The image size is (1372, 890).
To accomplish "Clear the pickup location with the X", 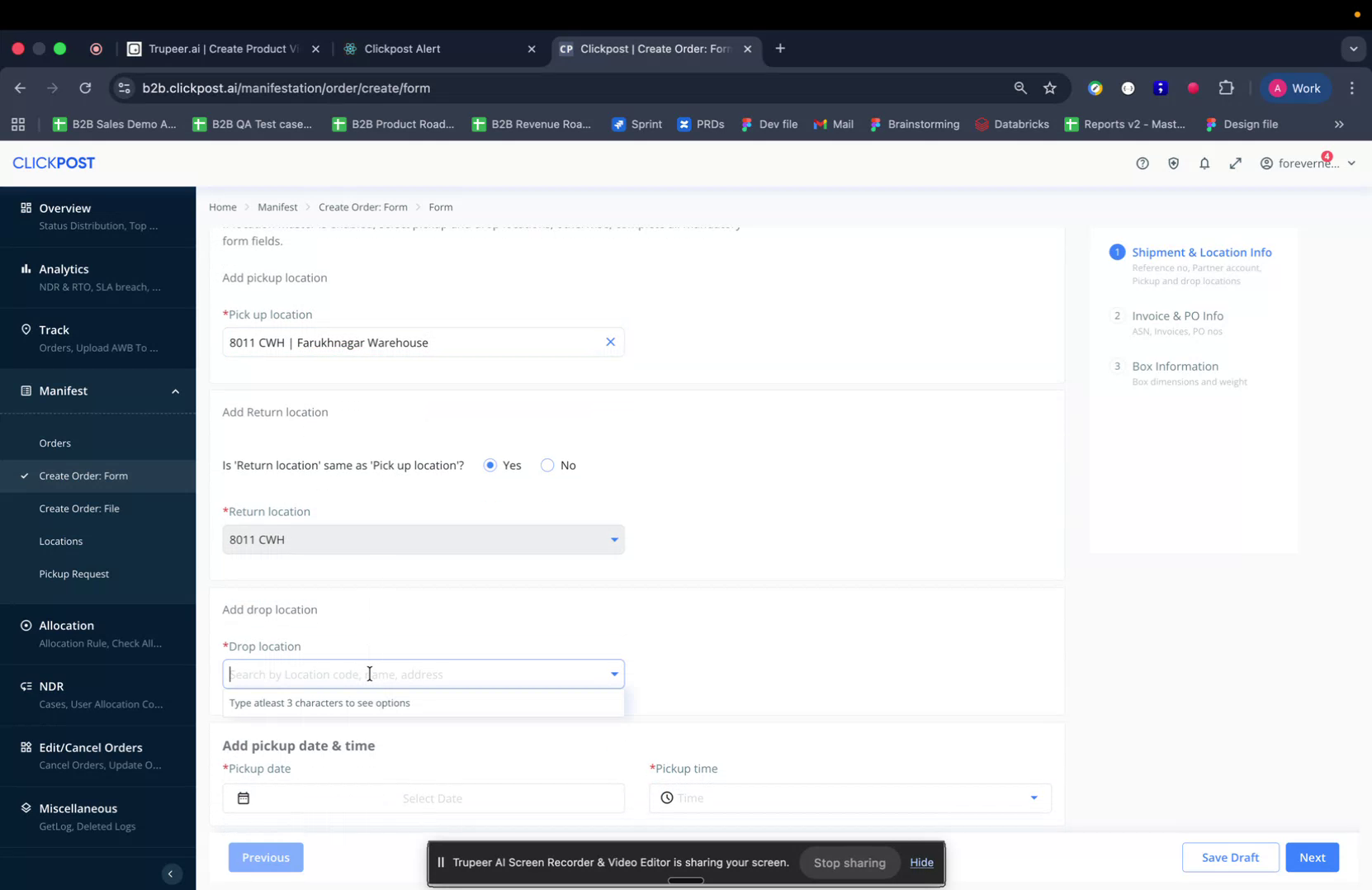I will [x=611, y=341].
